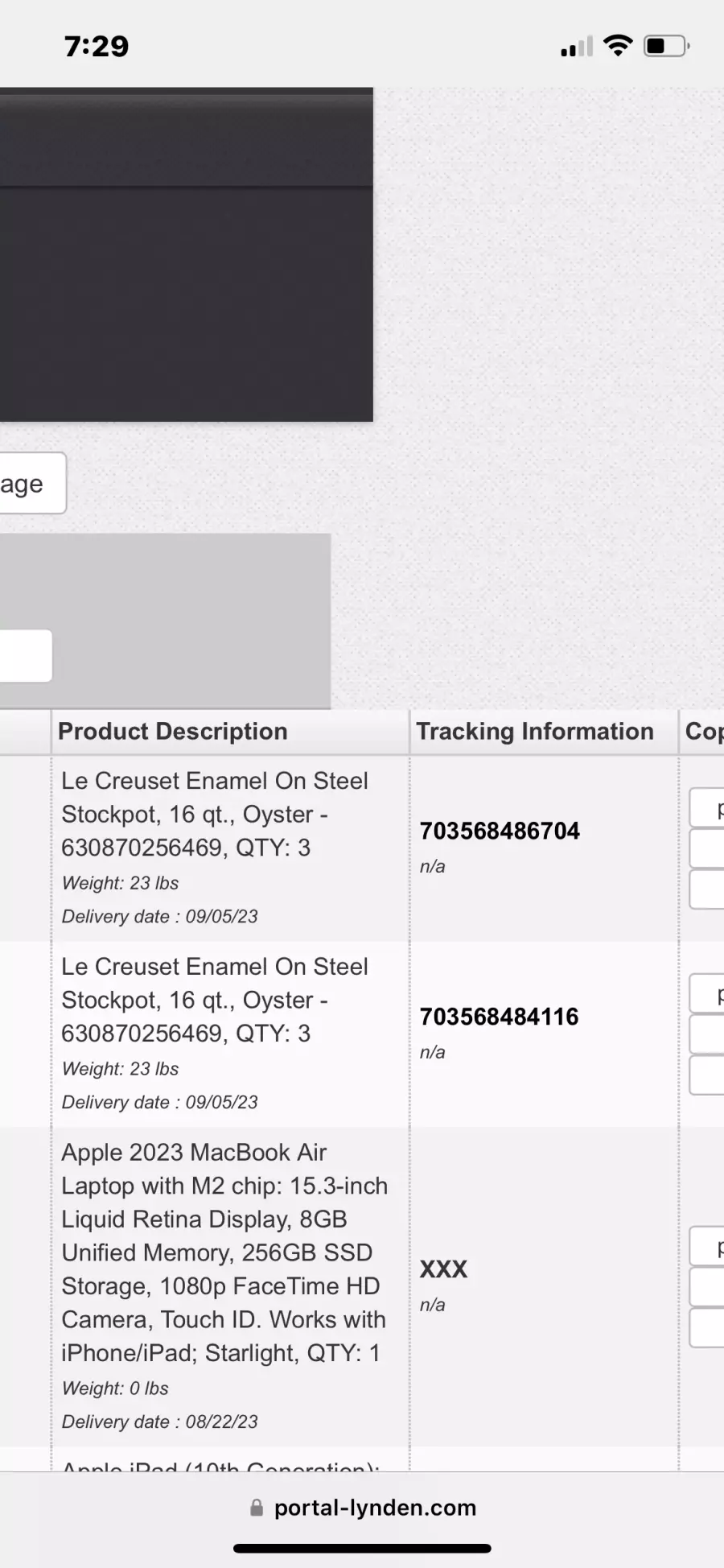Viewport: 724px width, 1568px height.
Task: Click the button ending in 'age'
Action: (33, 483)
